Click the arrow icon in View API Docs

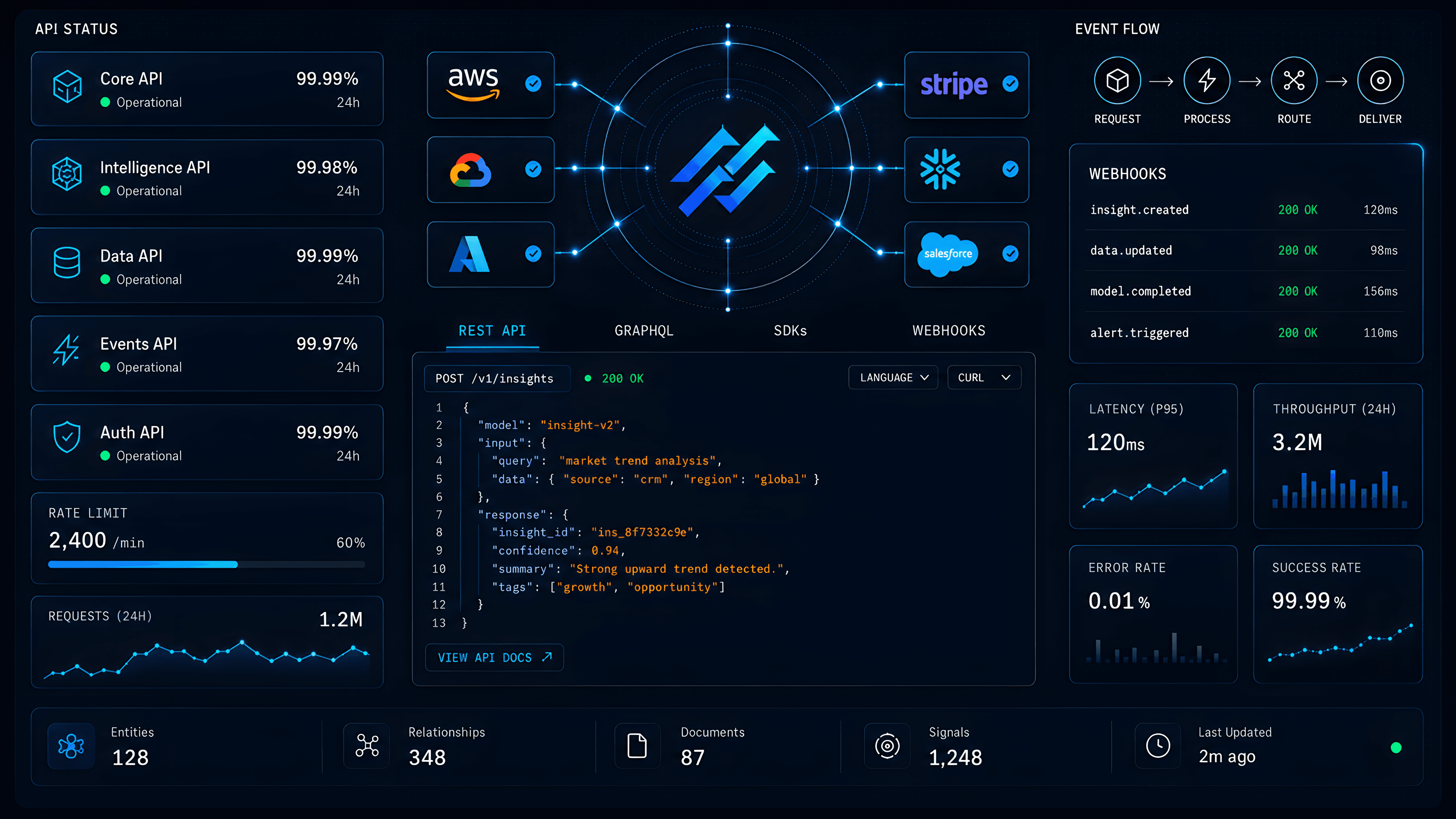[547, 657]
